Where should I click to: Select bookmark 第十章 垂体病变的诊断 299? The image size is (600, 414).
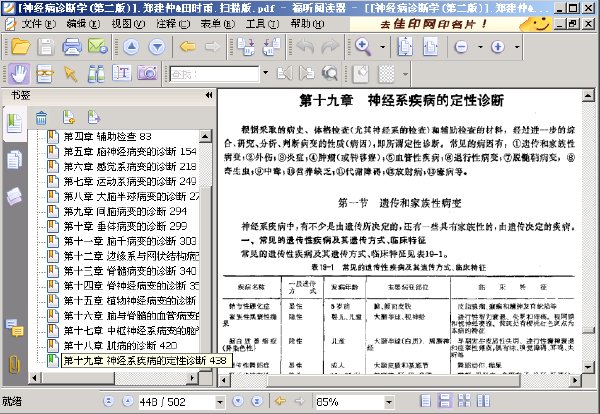[125, 226]
